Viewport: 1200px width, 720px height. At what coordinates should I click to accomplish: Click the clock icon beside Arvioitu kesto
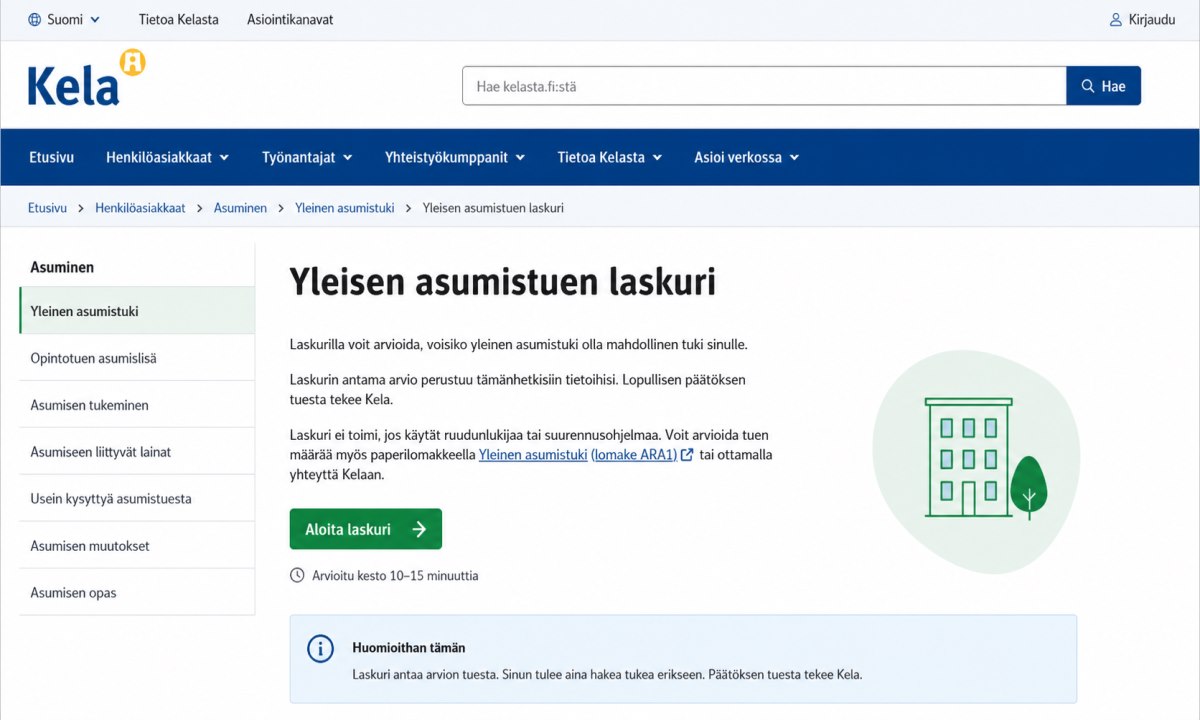[x=297, y=575]
